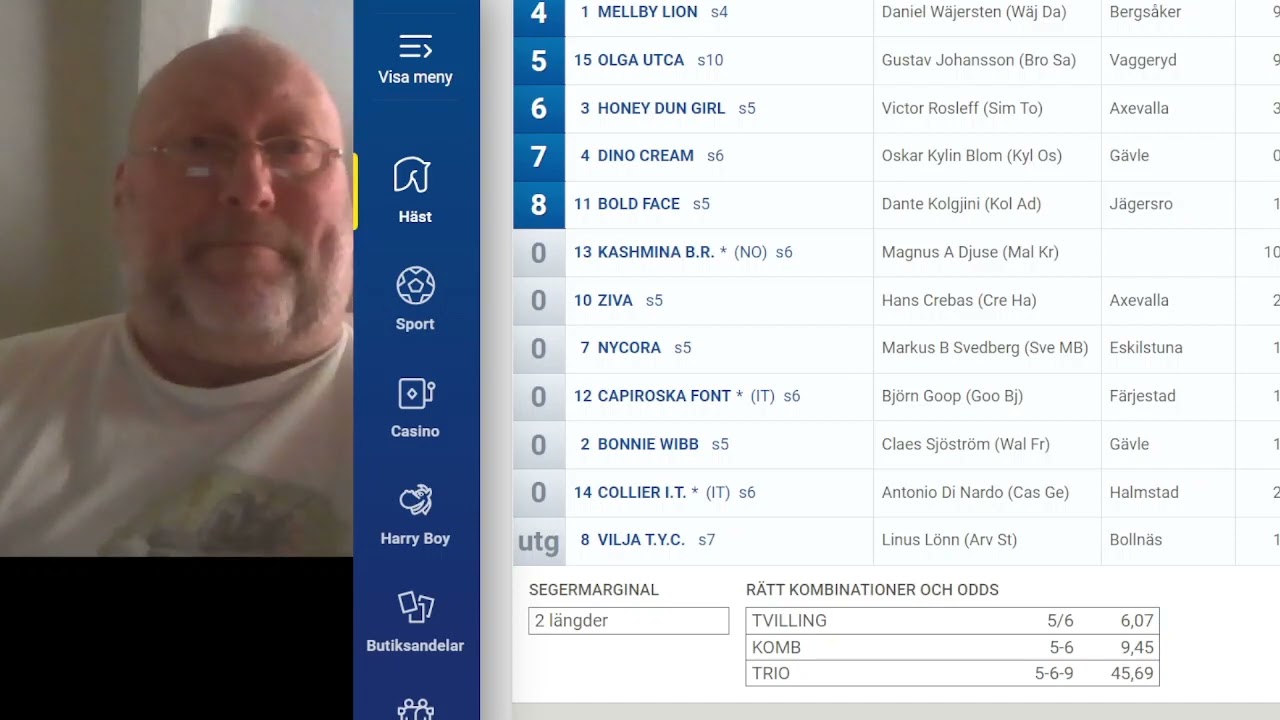Select the TRIO 5-6-9 odds row
1280x720 pixels.
[x=952, y=673]
